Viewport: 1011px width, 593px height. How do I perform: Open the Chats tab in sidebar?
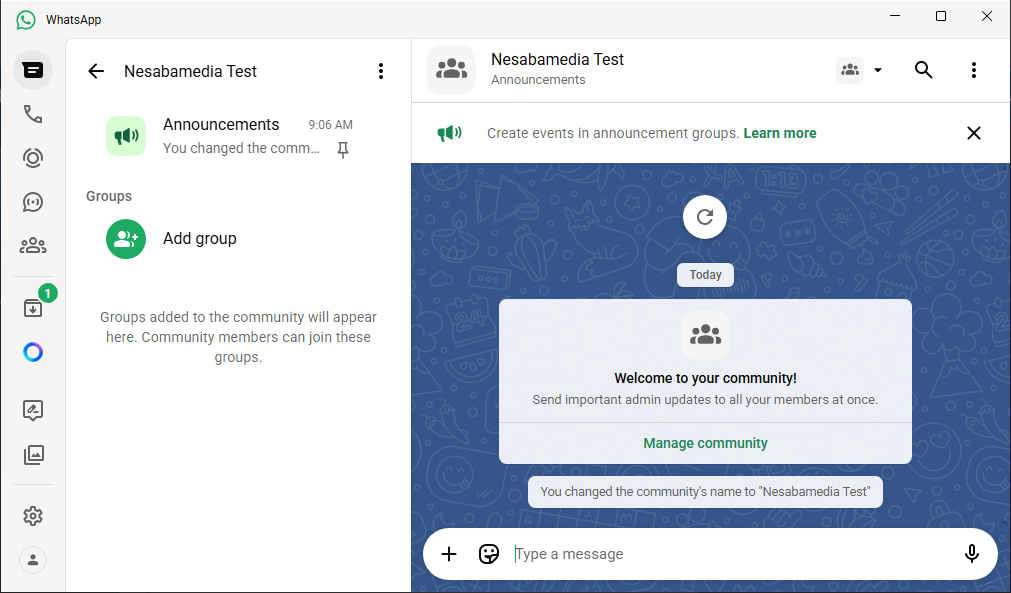[x=33, y=70]
